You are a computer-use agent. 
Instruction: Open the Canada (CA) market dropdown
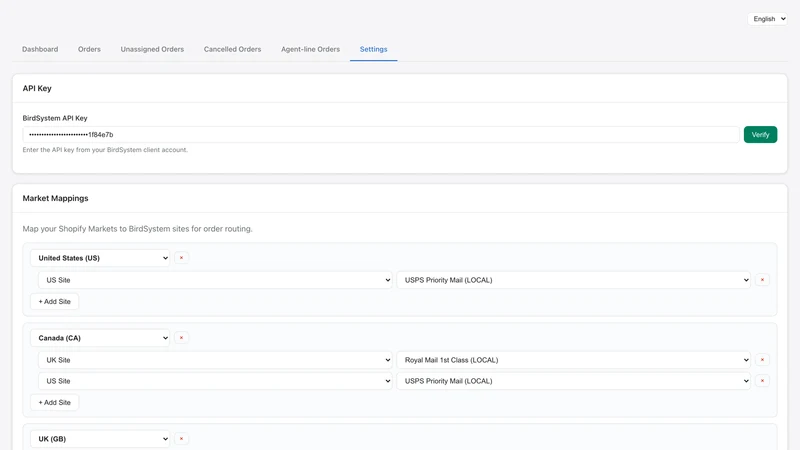click(100, 338)
